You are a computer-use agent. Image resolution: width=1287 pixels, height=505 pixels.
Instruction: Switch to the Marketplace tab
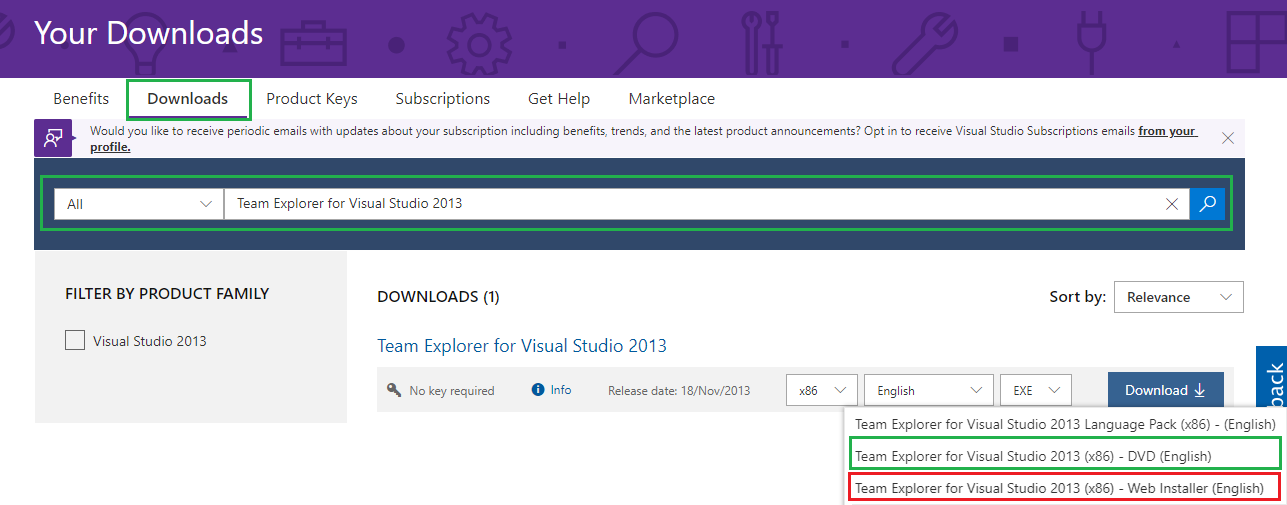[672, 99]
